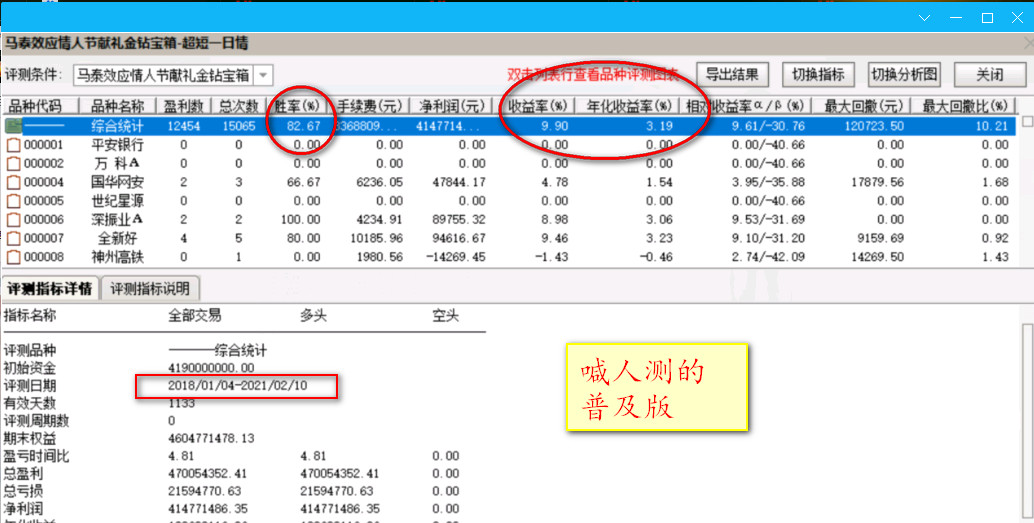
Task: Switch to the 评测指标详情 tab
Action: click(x=50, y=288)
